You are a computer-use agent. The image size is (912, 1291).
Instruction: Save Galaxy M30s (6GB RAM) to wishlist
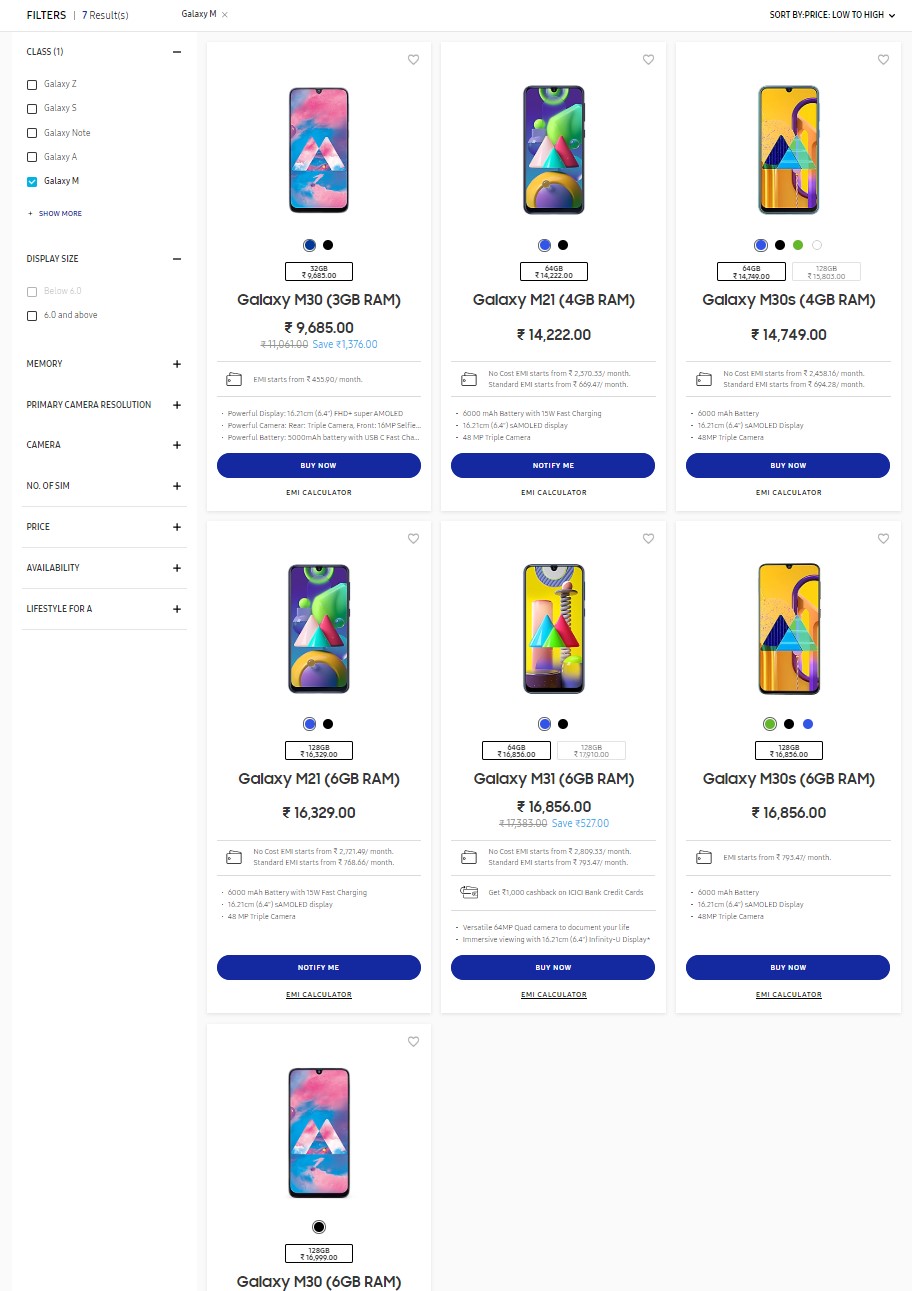(x=883, y=539)
